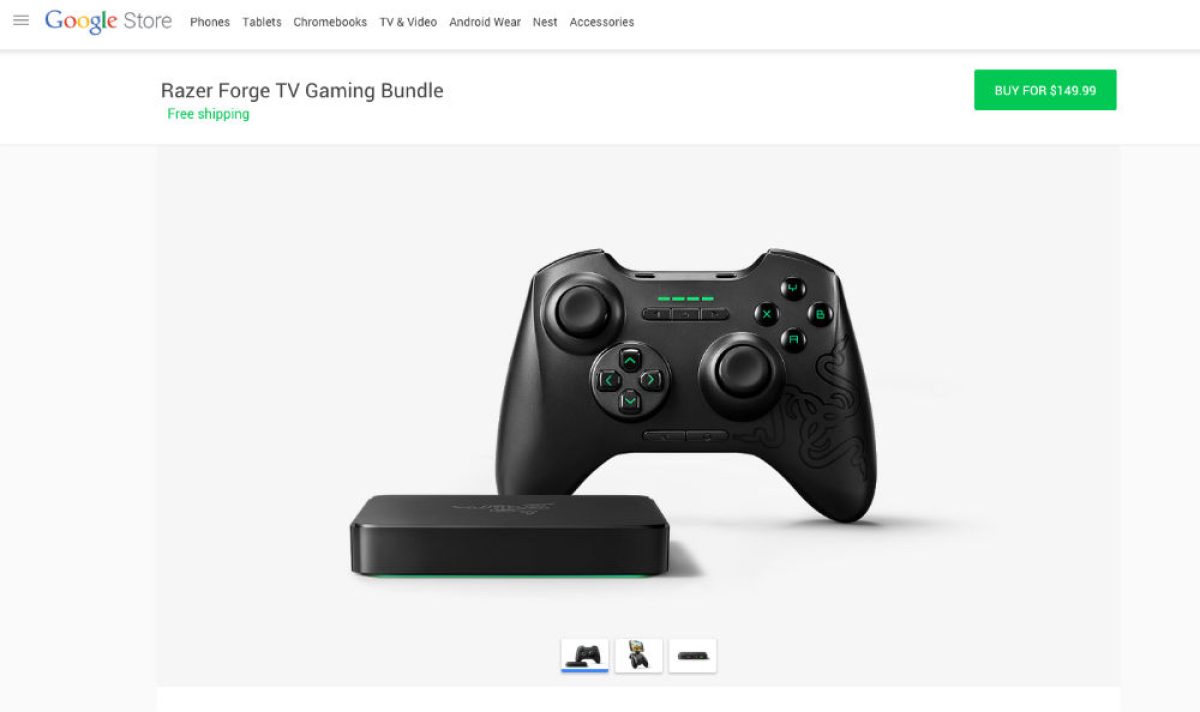The image size is (1200, 712).
Task: Open the hamburger navigation menu
Action: 20,21
